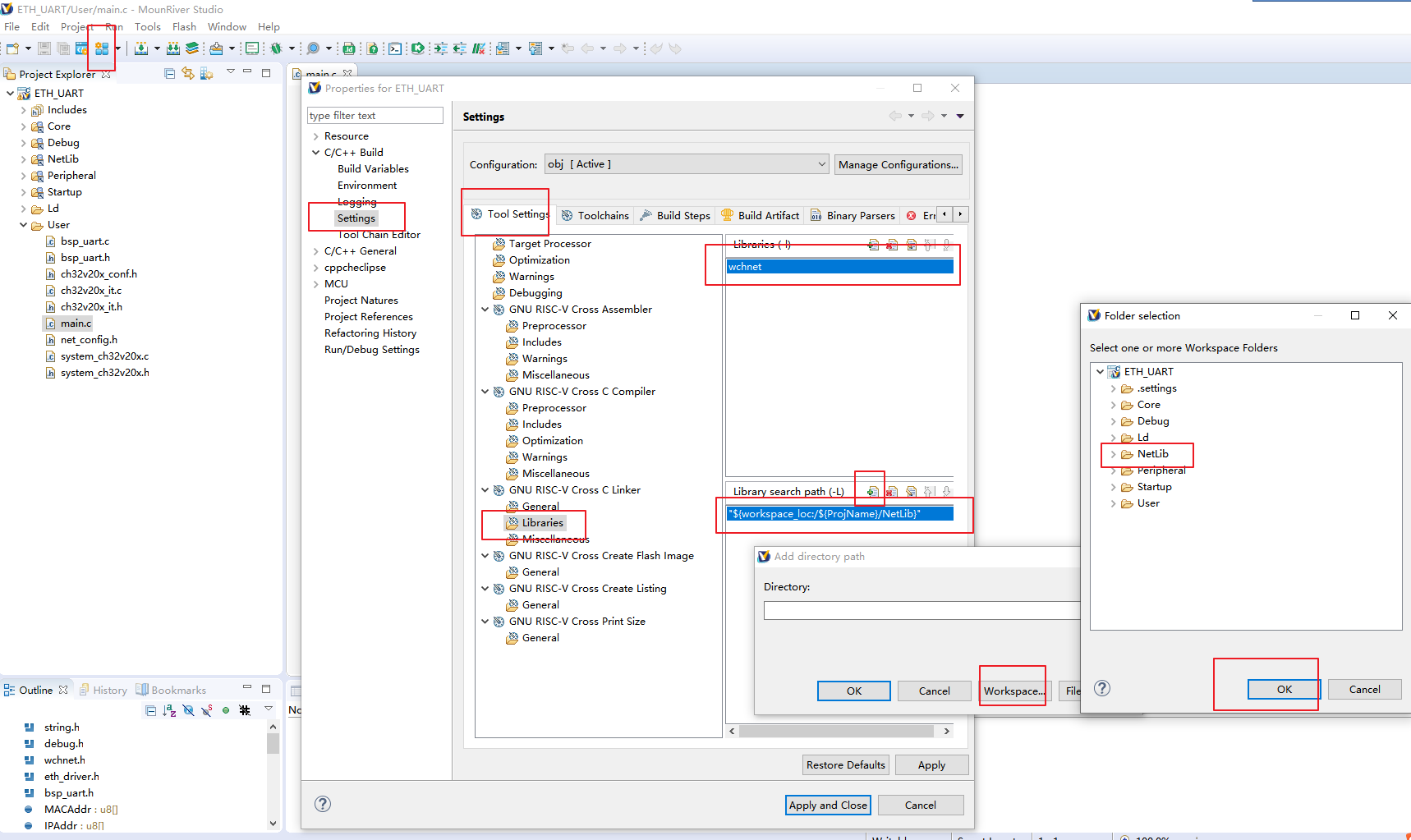This screenshot has width=1411, height=840.
Task: Open the File menu
Action: [x=12, y=27]
